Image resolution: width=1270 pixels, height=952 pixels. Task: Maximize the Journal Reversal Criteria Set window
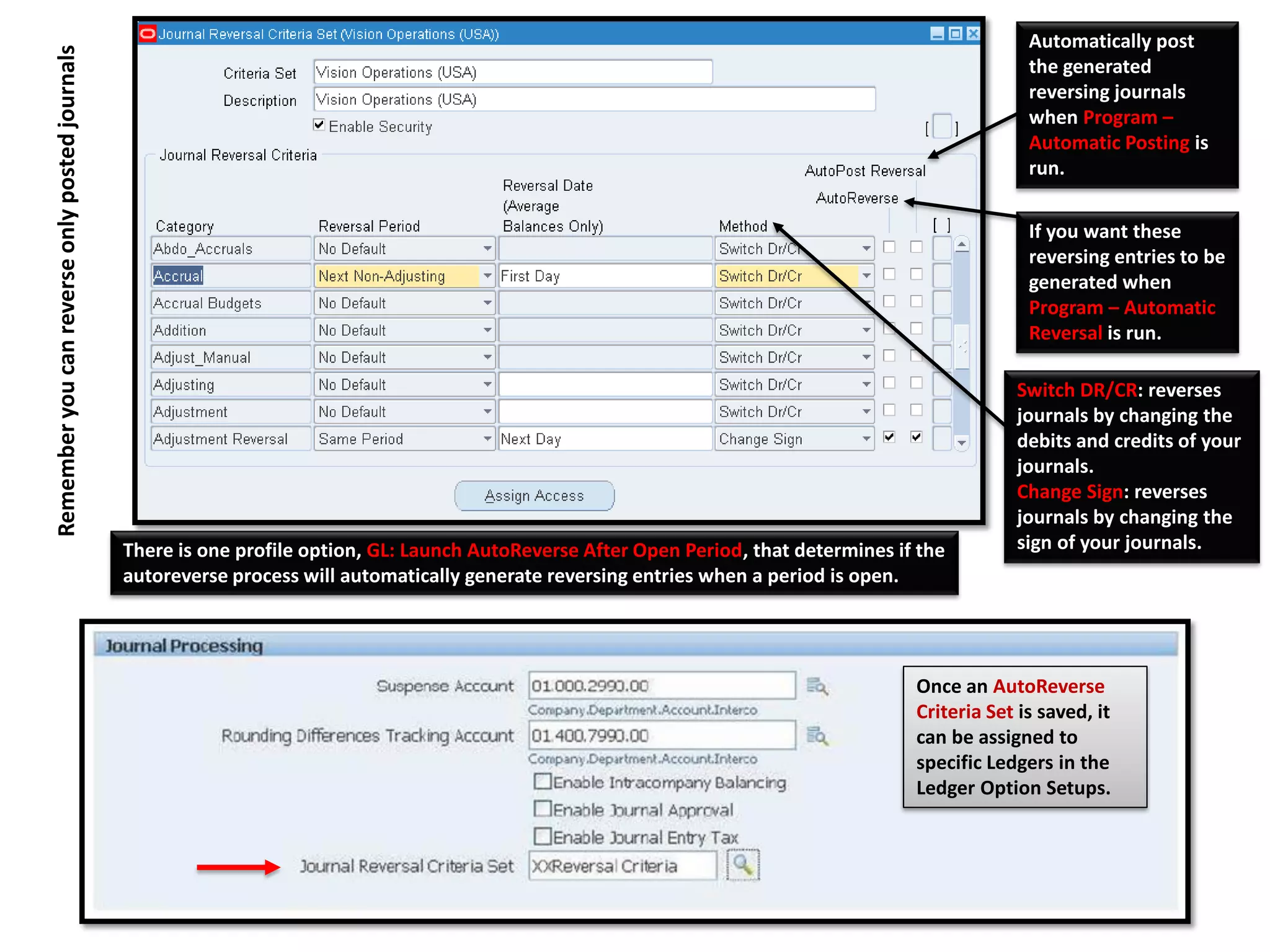955,33
